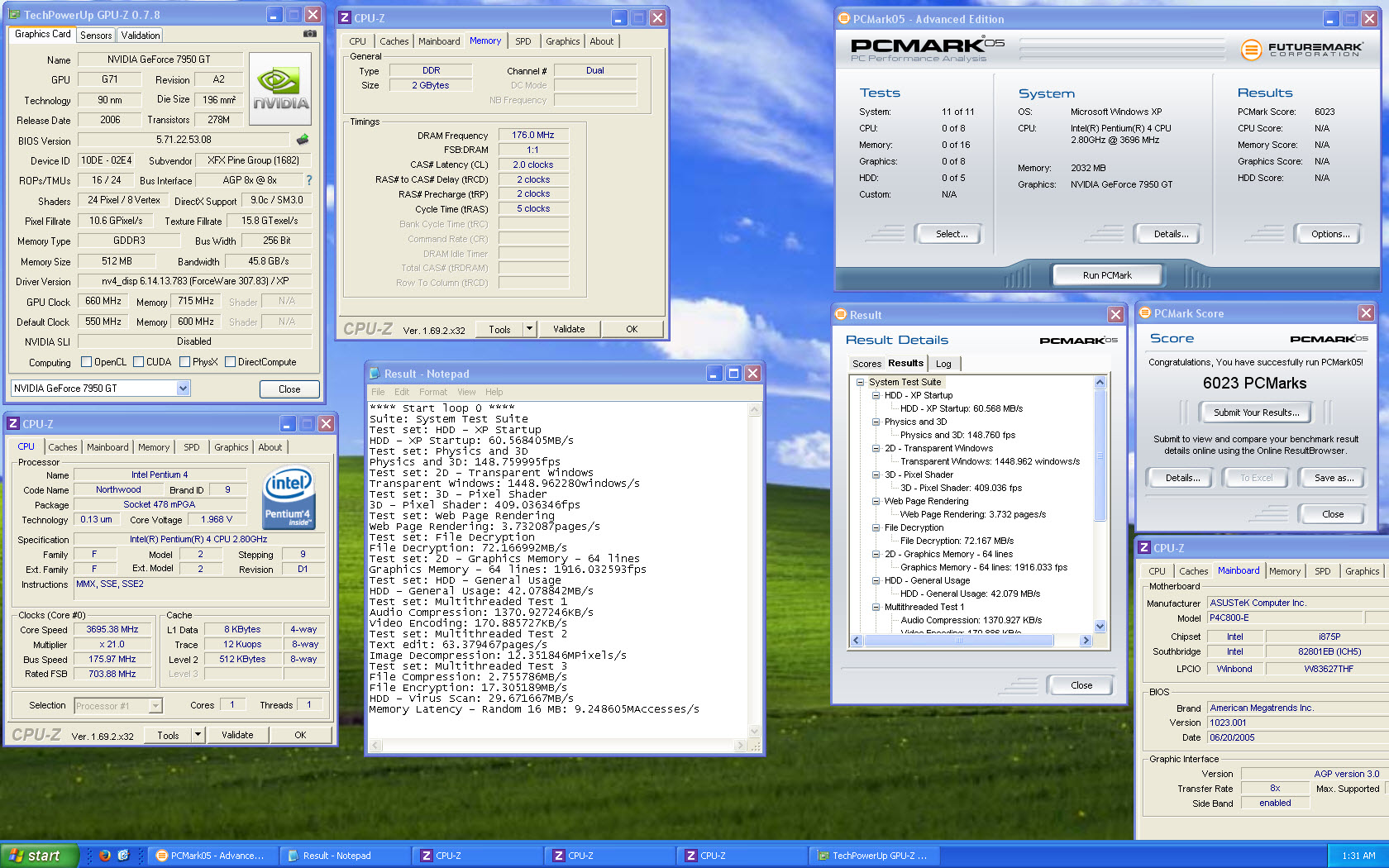Click the Z icon of the CPU-Z Mainboard window
Viewport: 1389px width, 868px height.
pyautogui.click(x=1144, y=547)
